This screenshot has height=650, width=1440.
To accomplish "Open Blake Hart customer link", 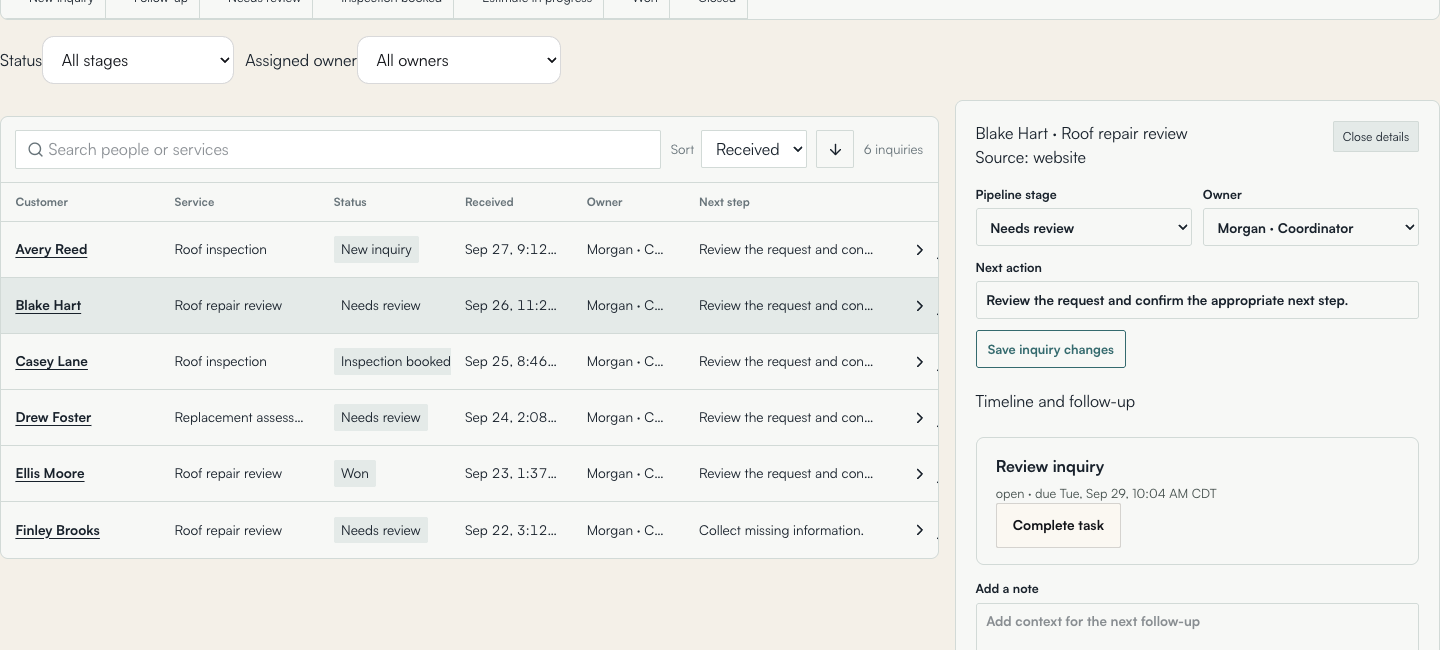I will (x=48, y=306).
